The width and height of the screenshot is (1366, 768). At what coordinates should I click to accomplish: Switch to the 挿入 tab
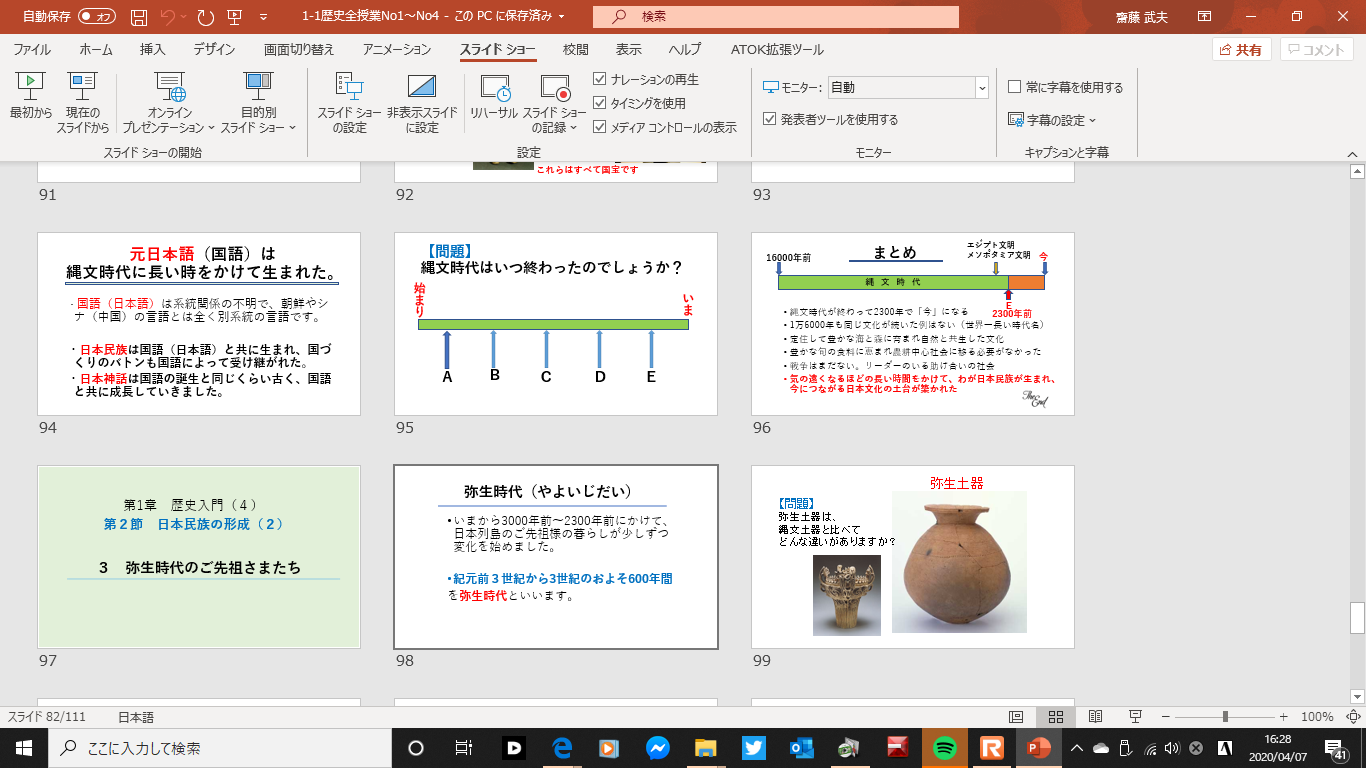pyautogui.click(x=152, y=50)
